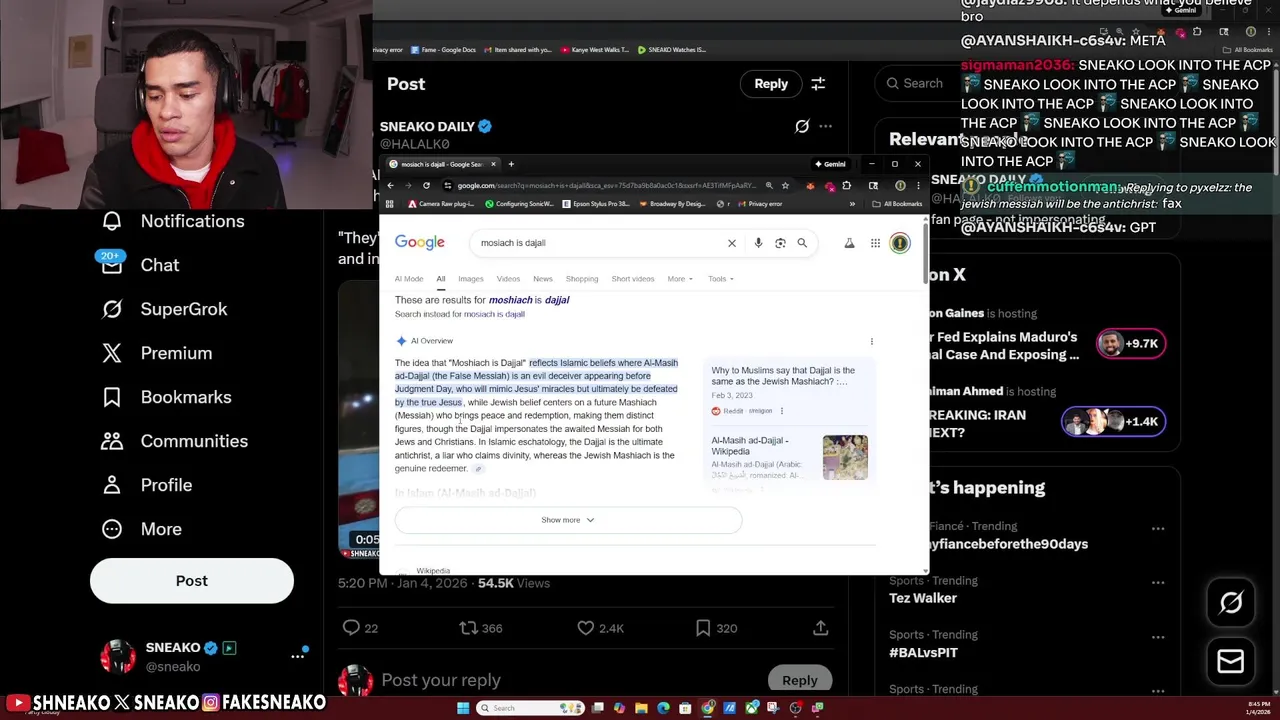Image resolution: width=1280 pixels, height=720 pixels.
Task: Click the repost icon showing 366
Action: (468, 628)
